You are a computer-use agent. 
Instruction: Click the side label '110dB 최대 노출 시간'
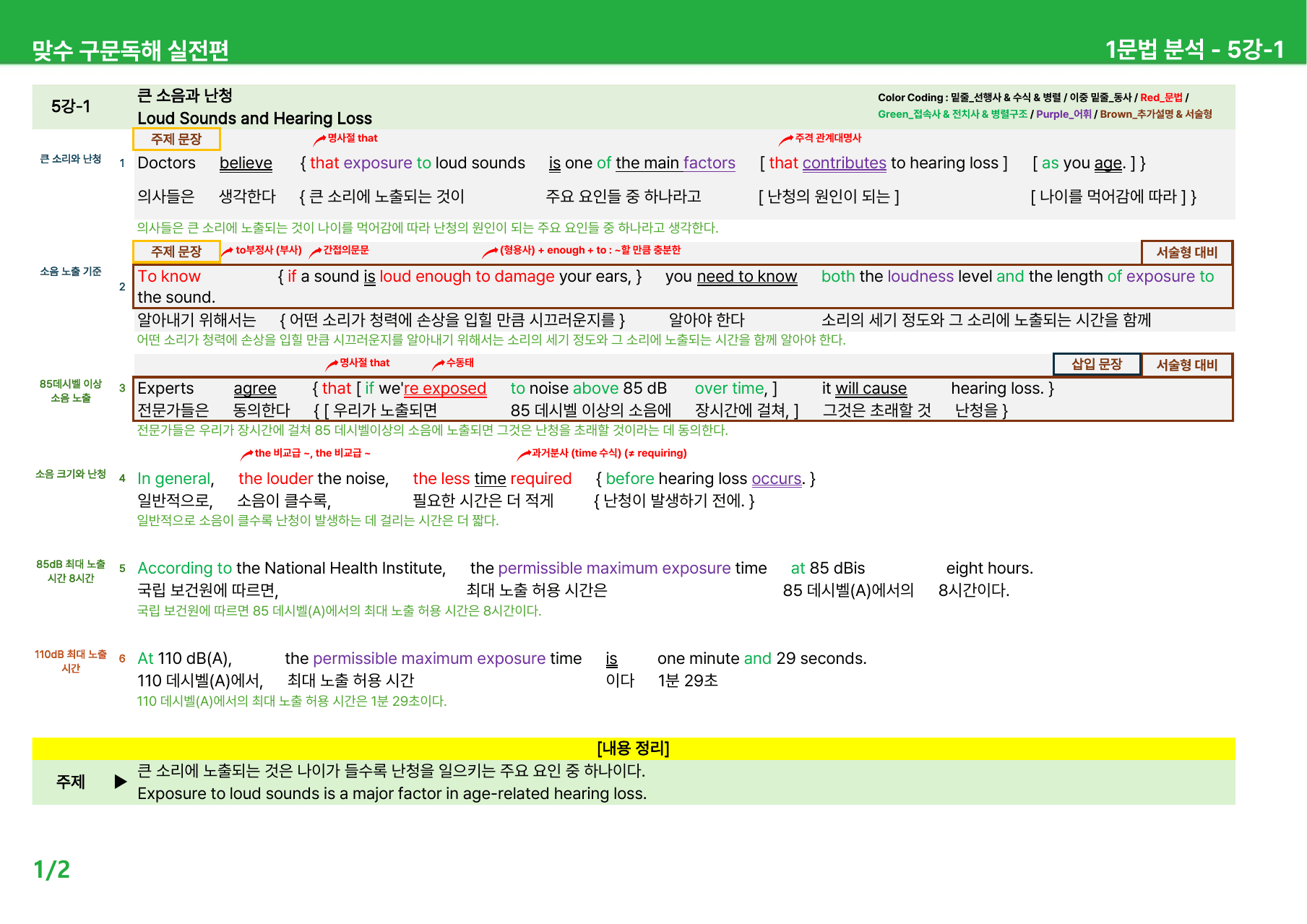[x=71, y=661]
